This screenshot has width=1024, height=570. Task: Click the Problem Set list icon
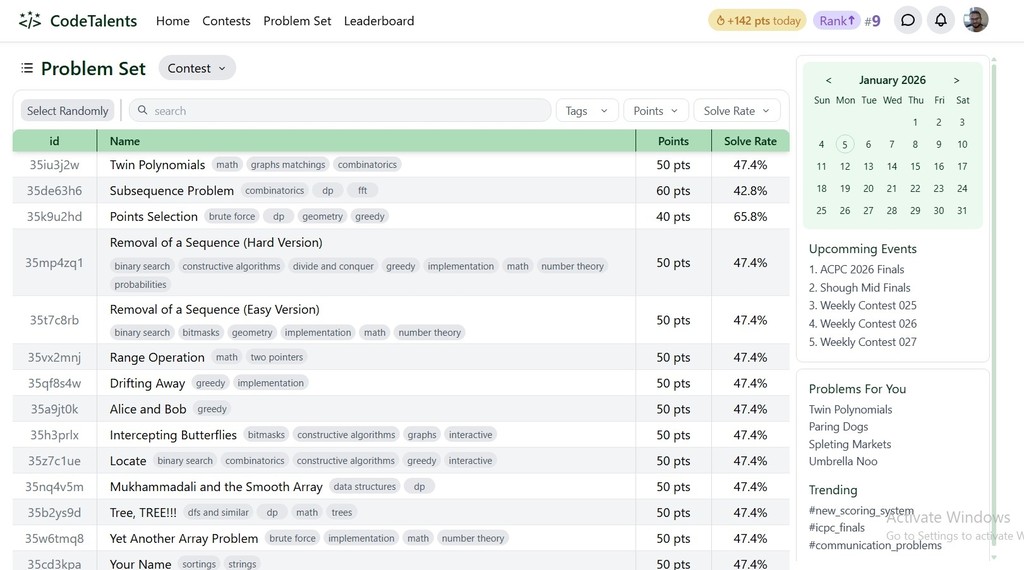tap(27, 68)
